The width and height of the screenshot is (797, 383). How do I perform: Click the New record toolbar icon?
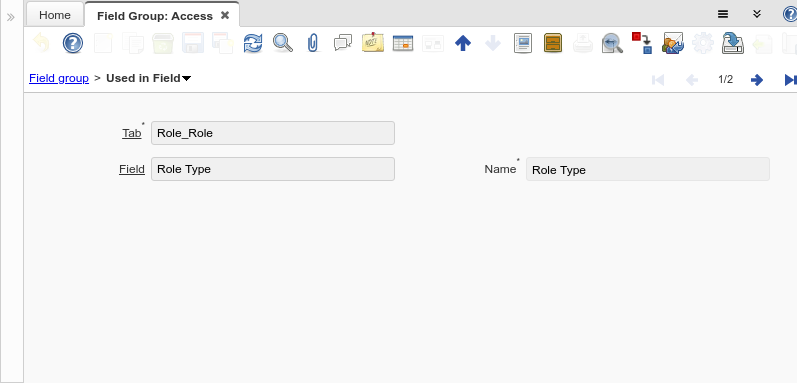[103, 43]
